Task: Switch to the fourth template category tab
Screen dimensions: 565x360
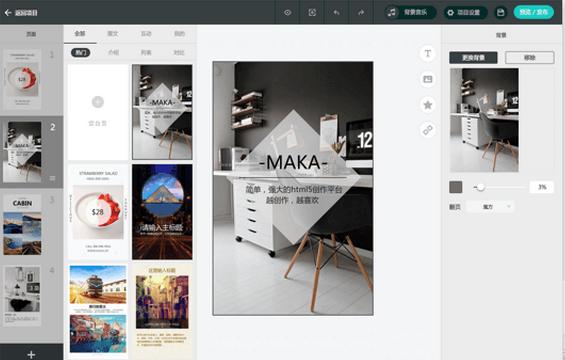Action: coord(179,34)
